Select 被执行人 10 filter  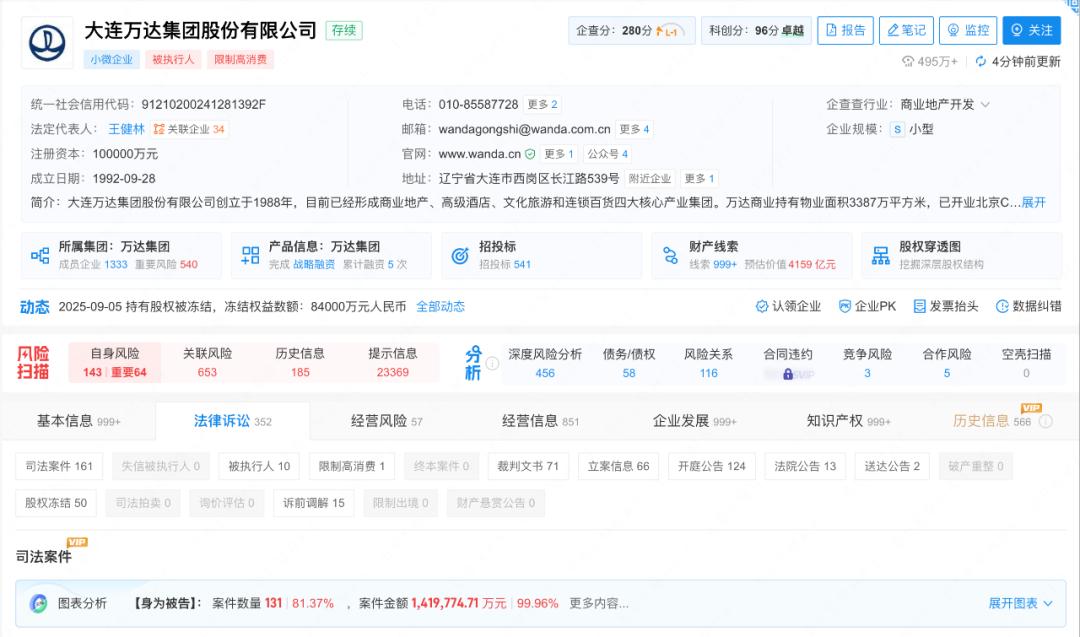click(x=259, y=466)
